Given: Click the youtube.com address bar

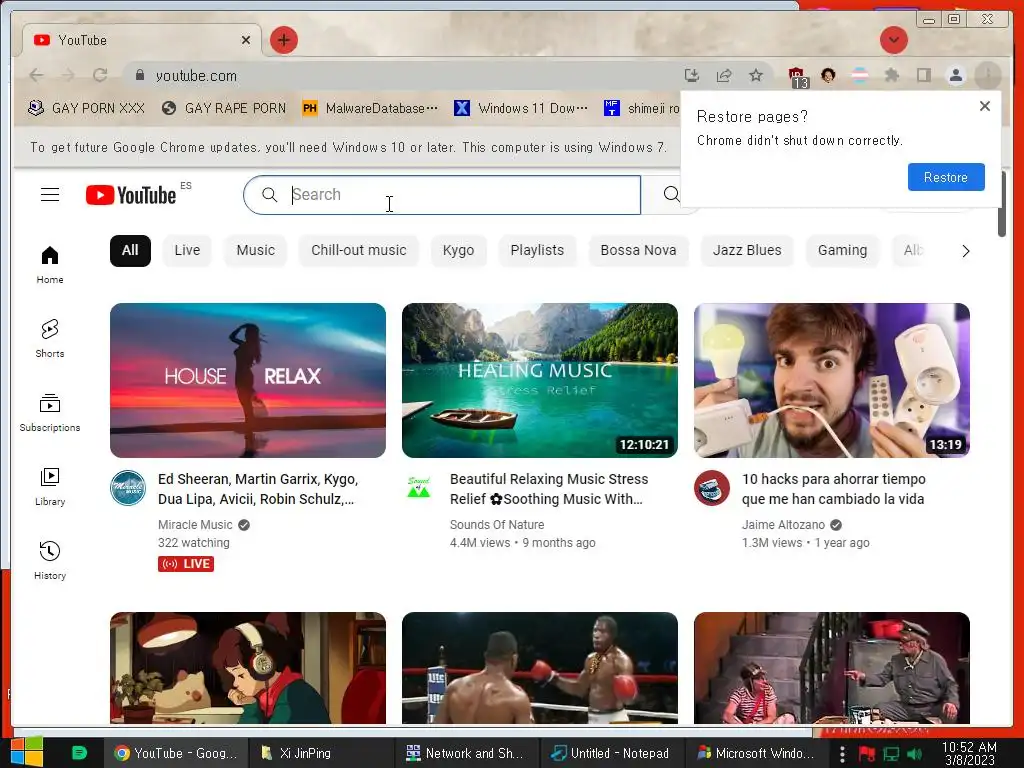Looking at the screenshot, I should click(405, 75).
